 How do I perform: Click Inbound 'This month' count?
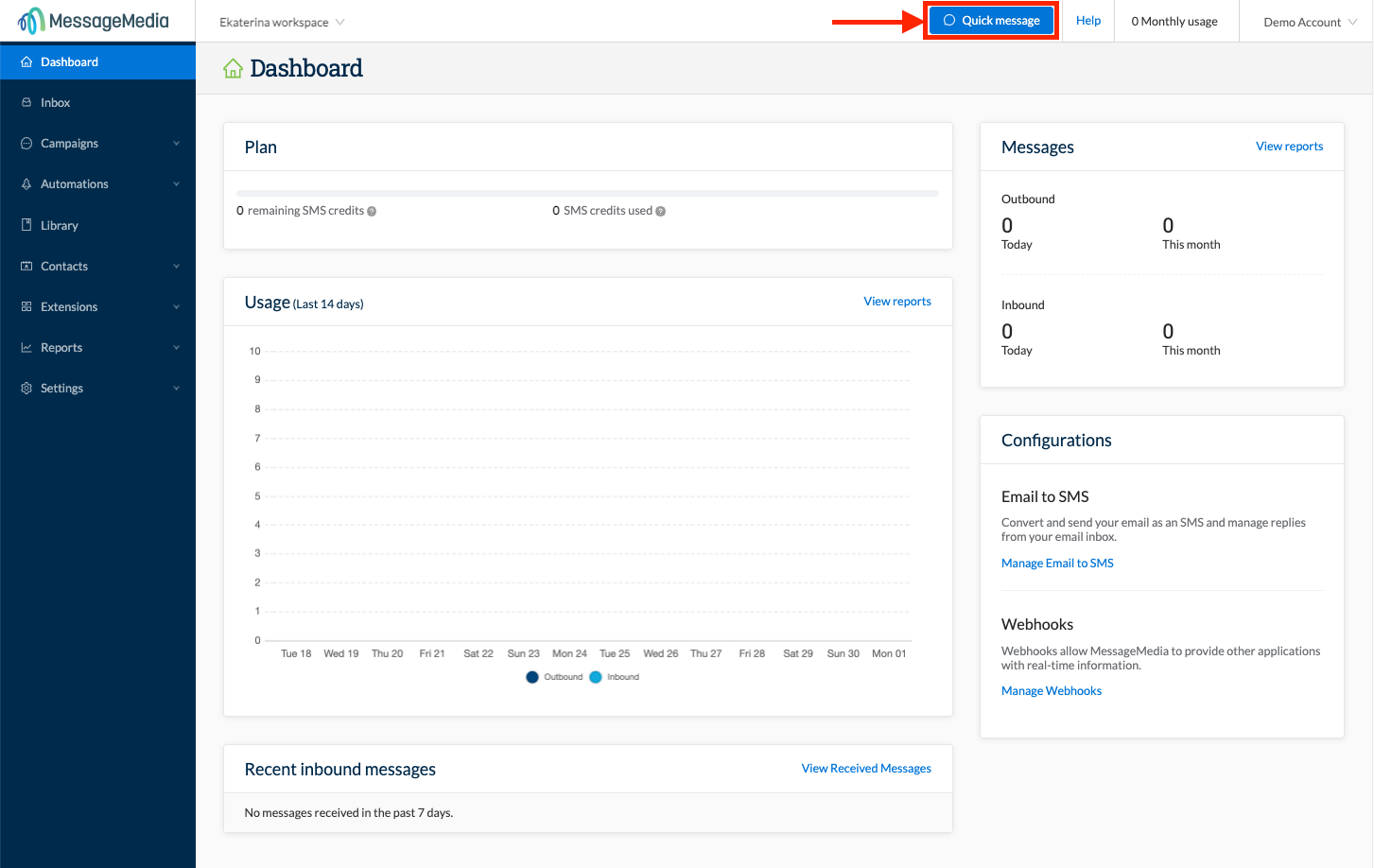click(1168, 331)
